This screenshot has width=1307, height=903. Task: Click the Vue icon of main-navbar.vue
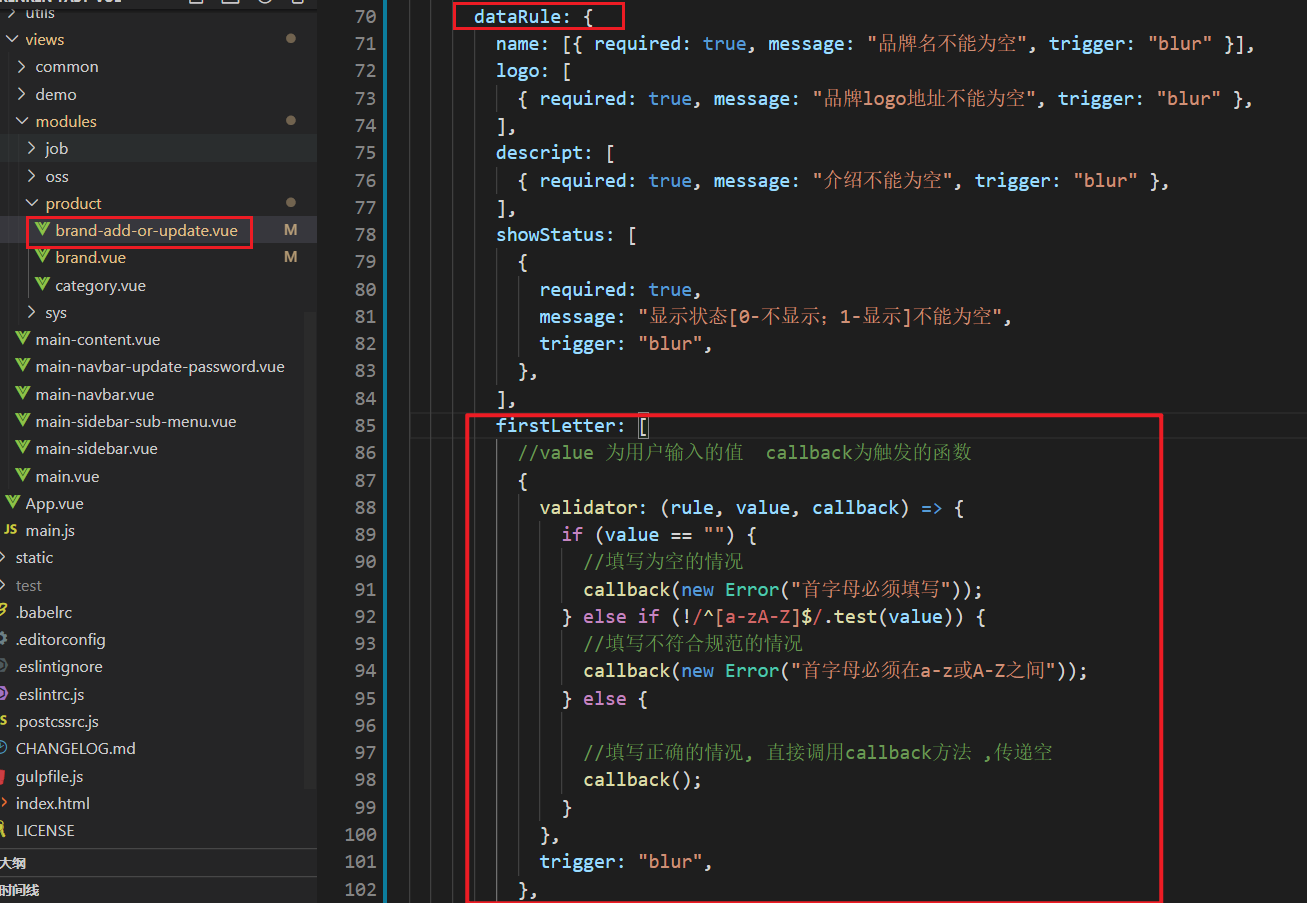pos(23,394)
